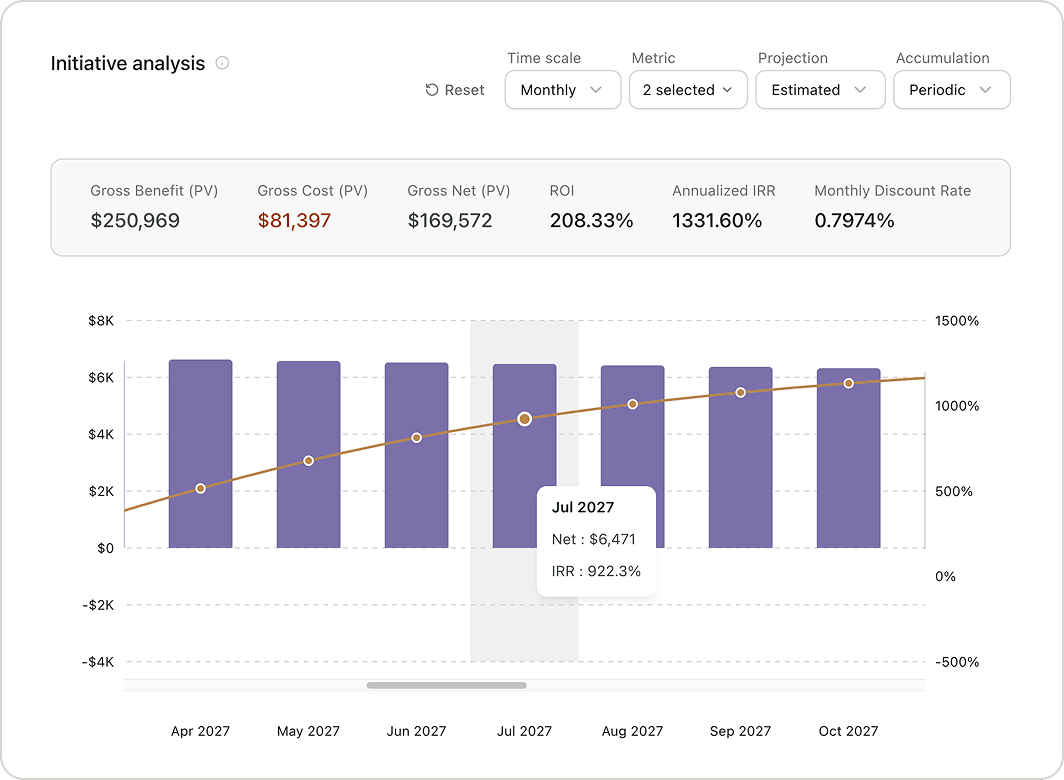Image resolution: width=1064 pixels, height=780 pixels.
Task: Click the Apr 2027 bar
Action: (x=201, y=453)
